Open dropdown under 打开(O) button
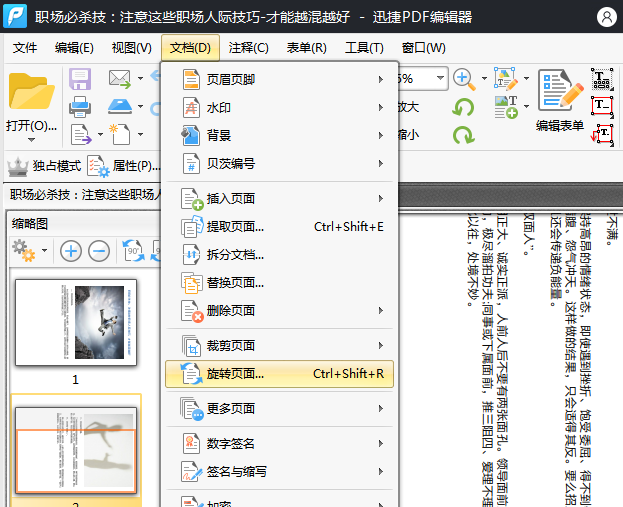 click(x=31, y=140)
